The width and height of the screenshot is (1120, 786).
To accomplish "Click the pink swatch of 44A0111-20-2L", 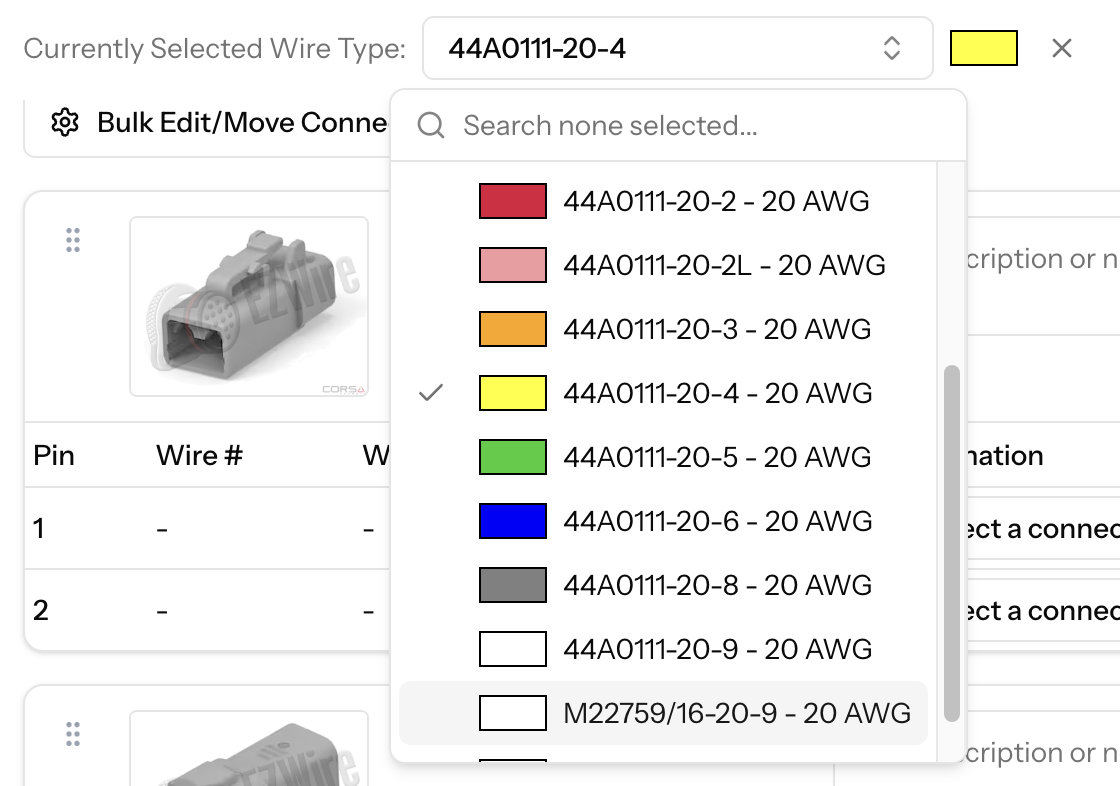I will 513,265.
